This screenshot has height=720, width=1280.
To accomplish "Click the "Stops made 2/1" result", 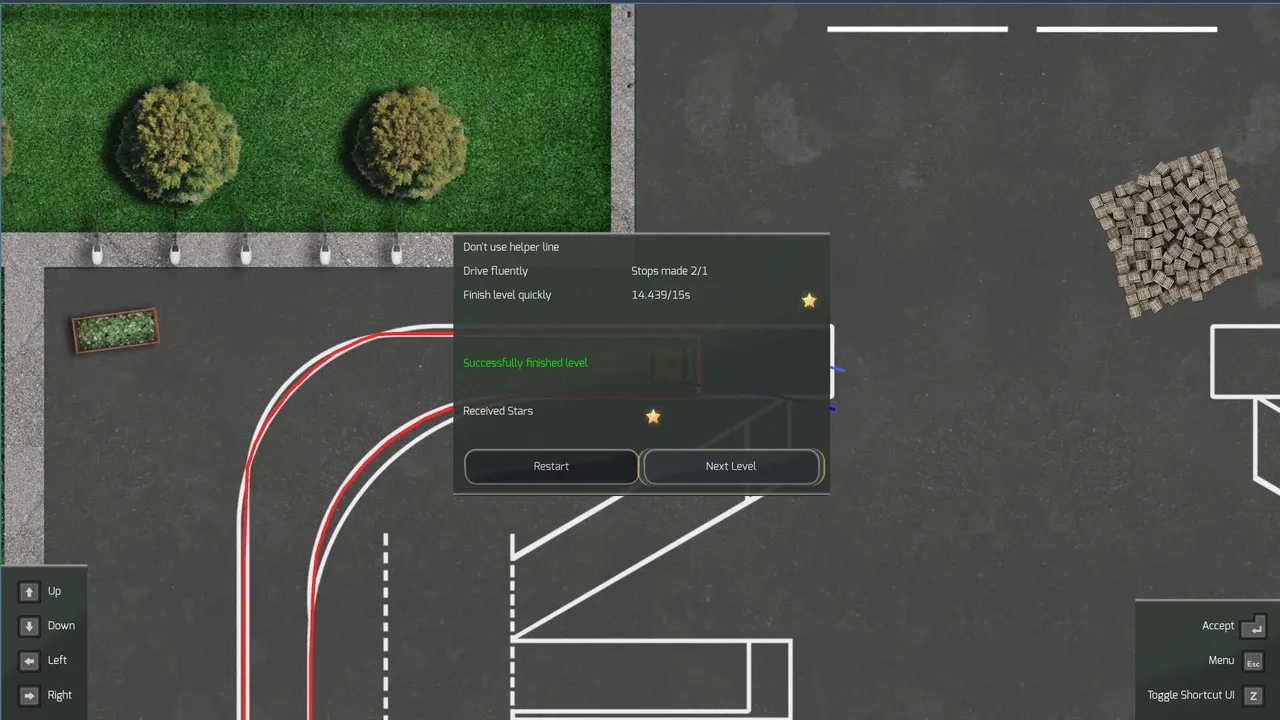I will [669, 271].
